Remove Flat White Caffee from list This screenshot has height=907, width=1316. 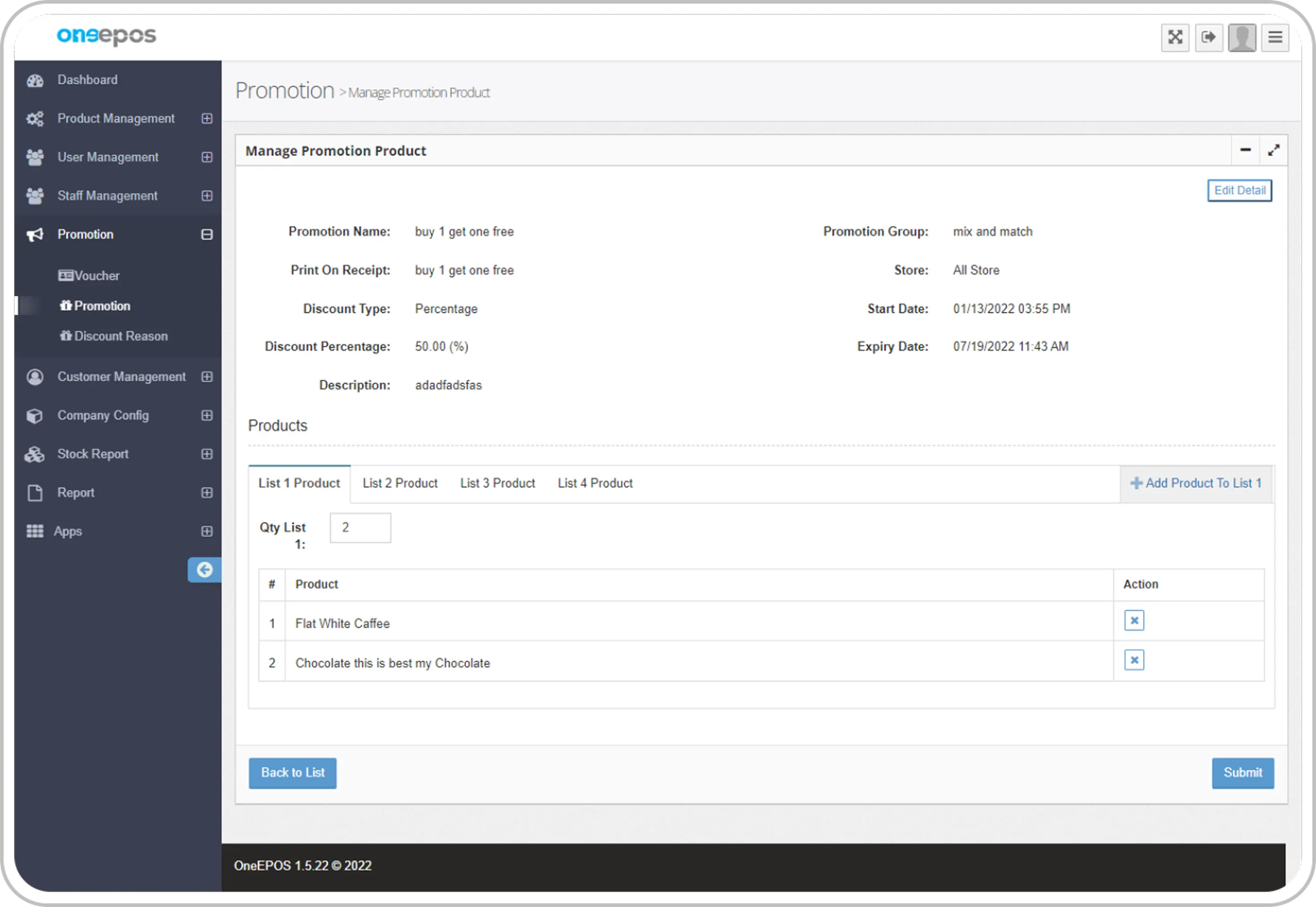point(1134,621)
